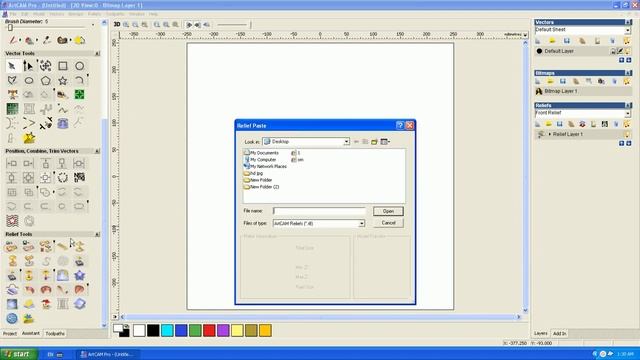Open the Default Sheet dropdown
640x360 pixels.
click(627, 30)
